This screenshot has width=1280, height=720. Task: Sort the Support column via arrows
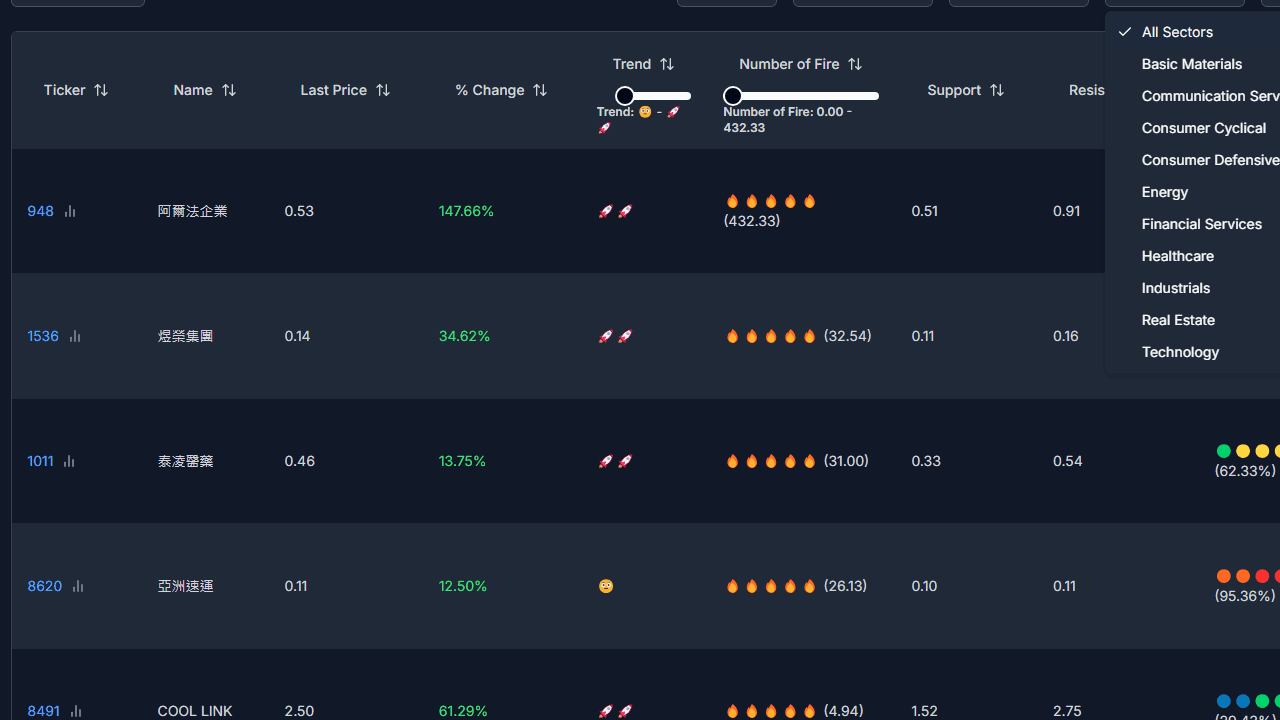997,90
